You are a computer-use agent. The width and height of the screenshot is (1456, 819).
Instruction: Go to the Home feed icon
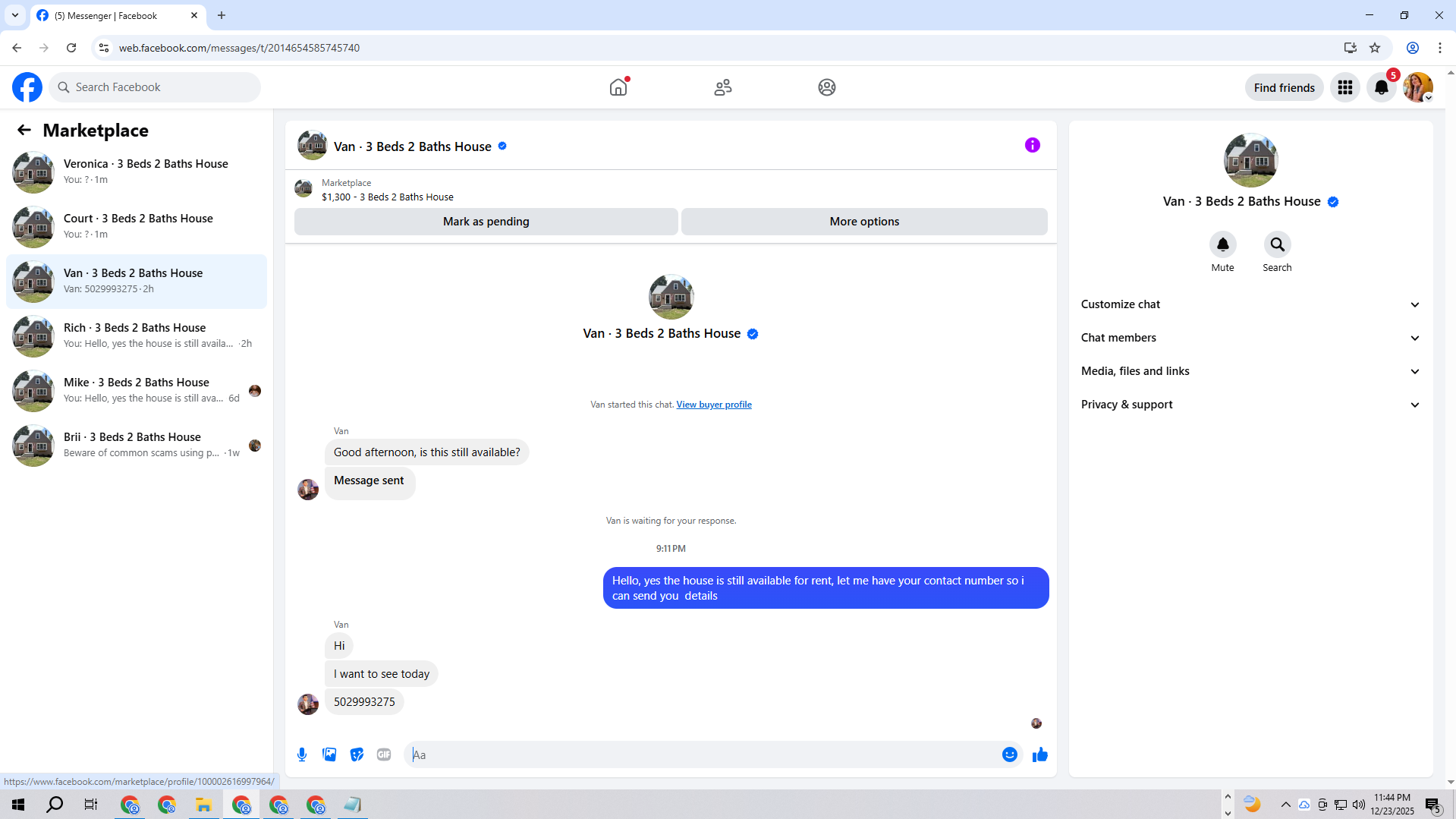coord(618,87)
